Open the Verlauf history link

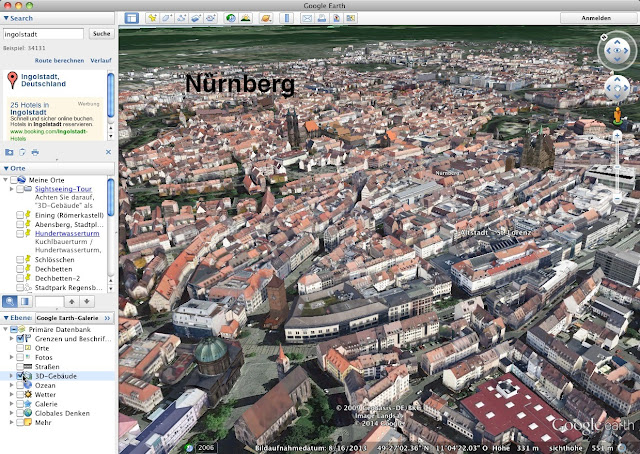(x=101, y=60)
